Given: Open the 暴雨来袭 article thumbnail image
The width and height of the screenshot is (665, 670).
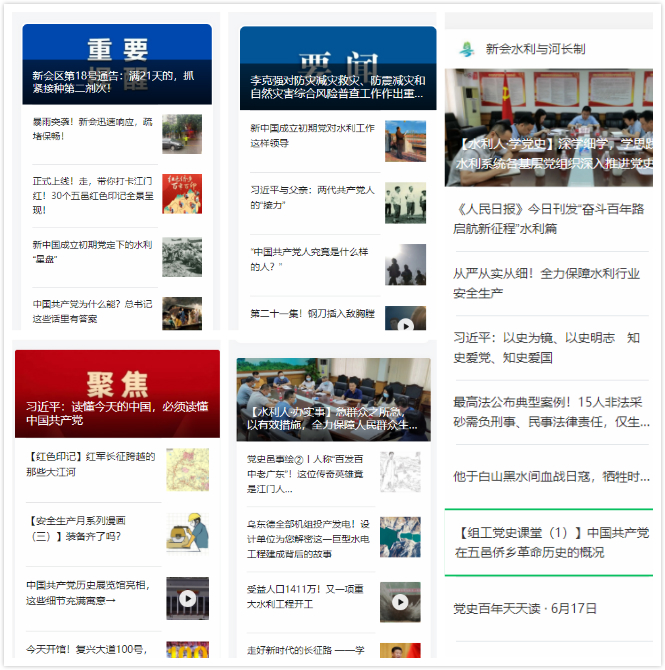Looking at the screenshot, I should 182,133.
